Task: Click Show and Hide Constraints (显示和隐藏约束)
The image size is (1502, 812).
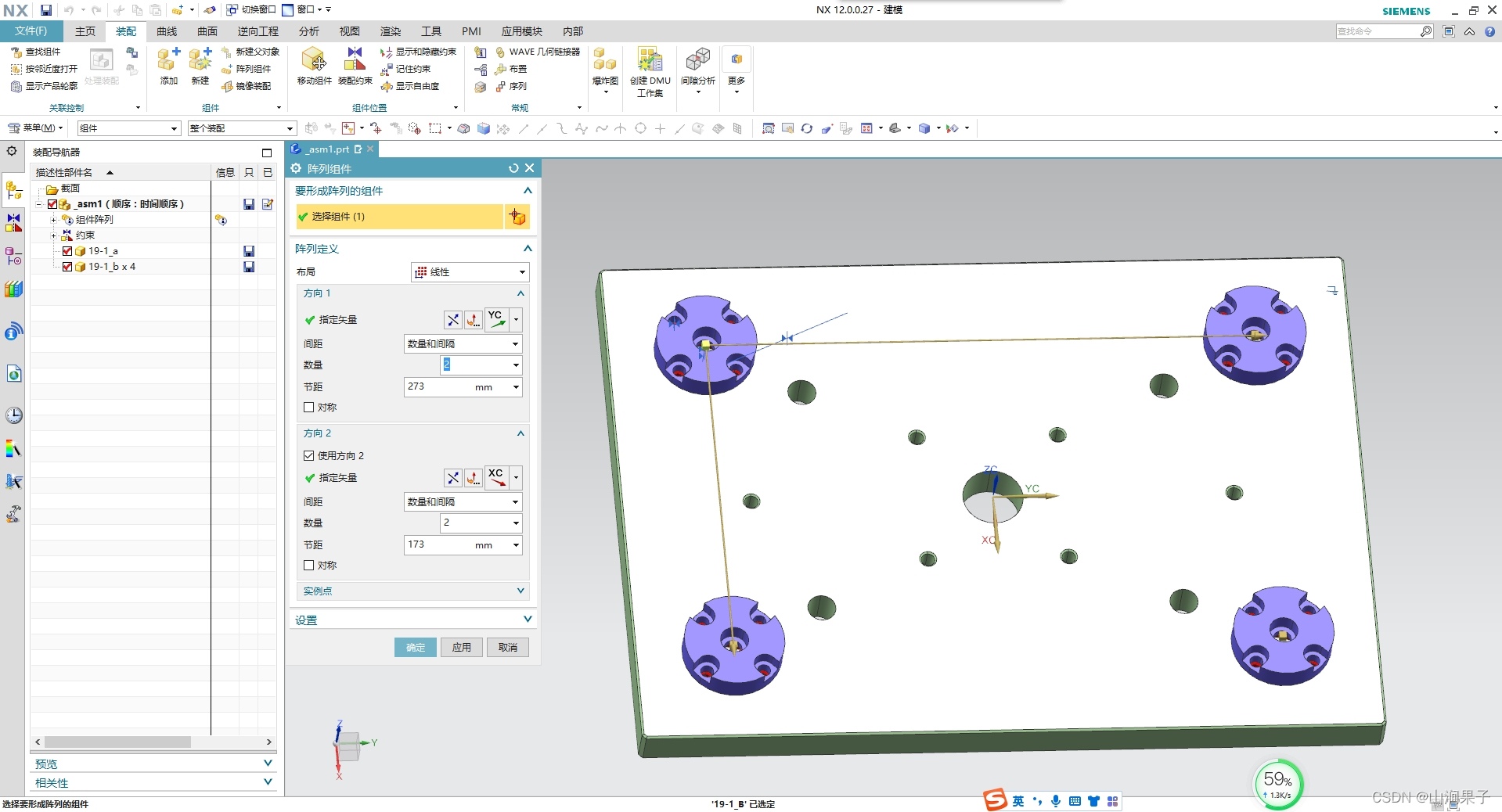Action: click(418, 52)
